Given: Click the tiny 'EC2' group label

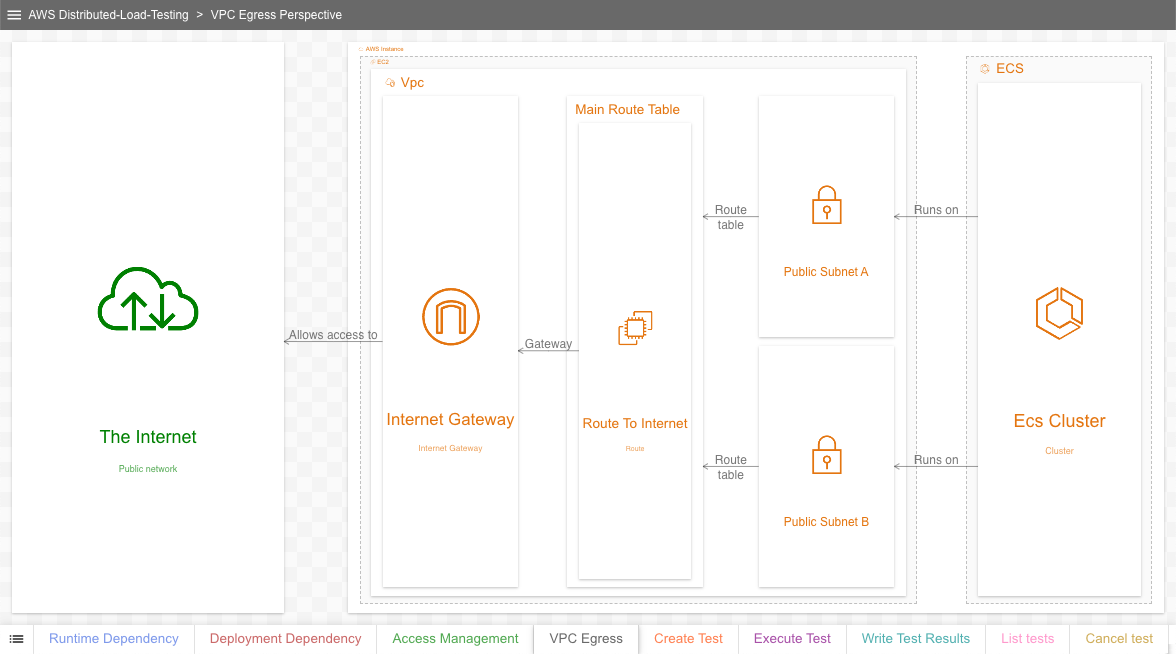Looking at the screenshot, I should pos(382,62).
